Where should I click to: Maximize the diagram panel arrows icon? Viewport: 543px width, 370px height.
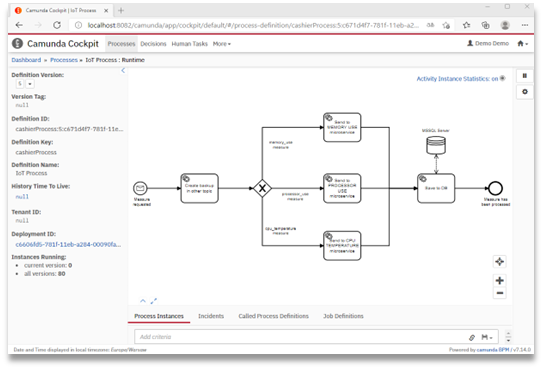(x=153, y=301)
